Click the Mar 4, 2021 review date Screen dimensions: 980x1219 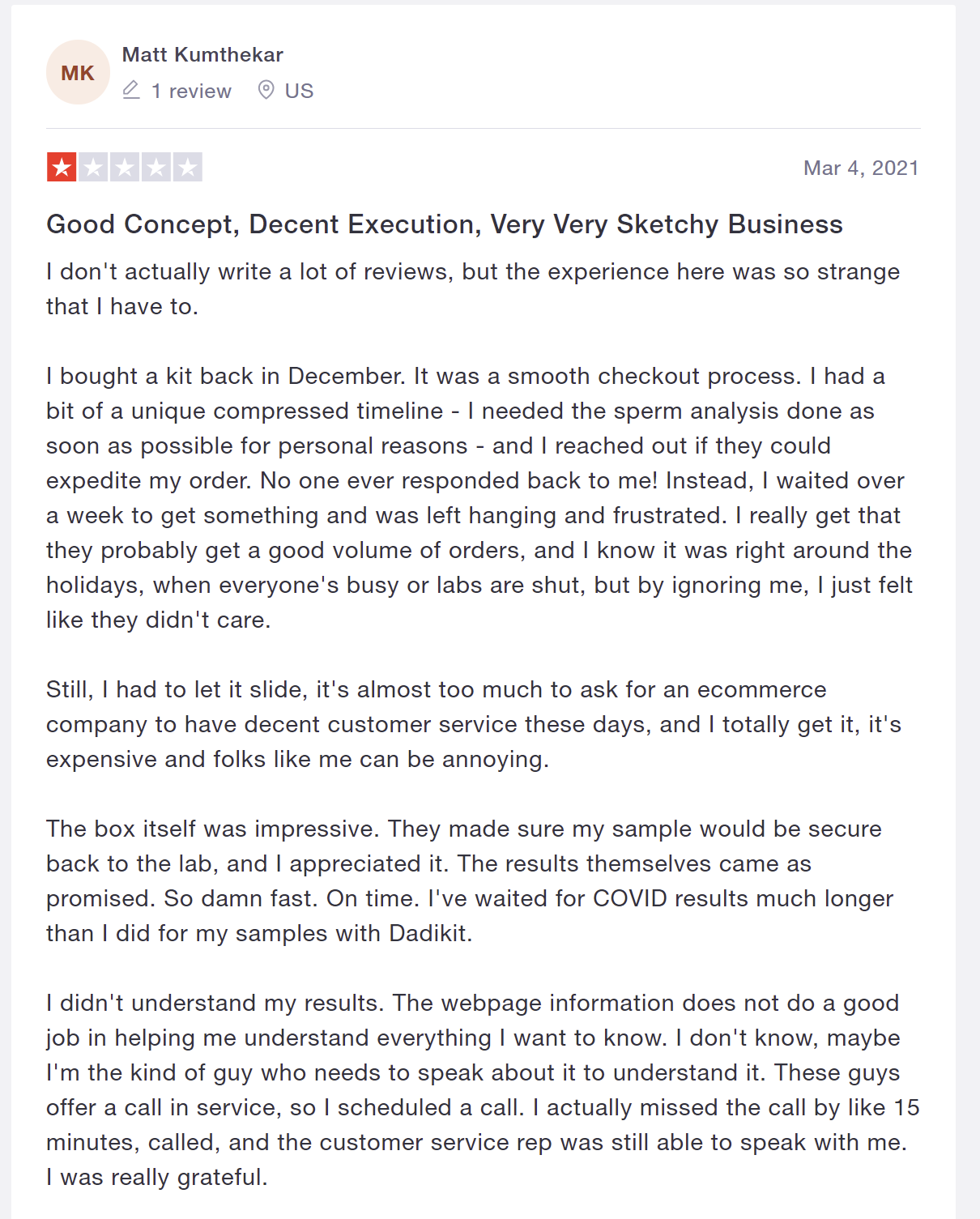pos(860,168)
